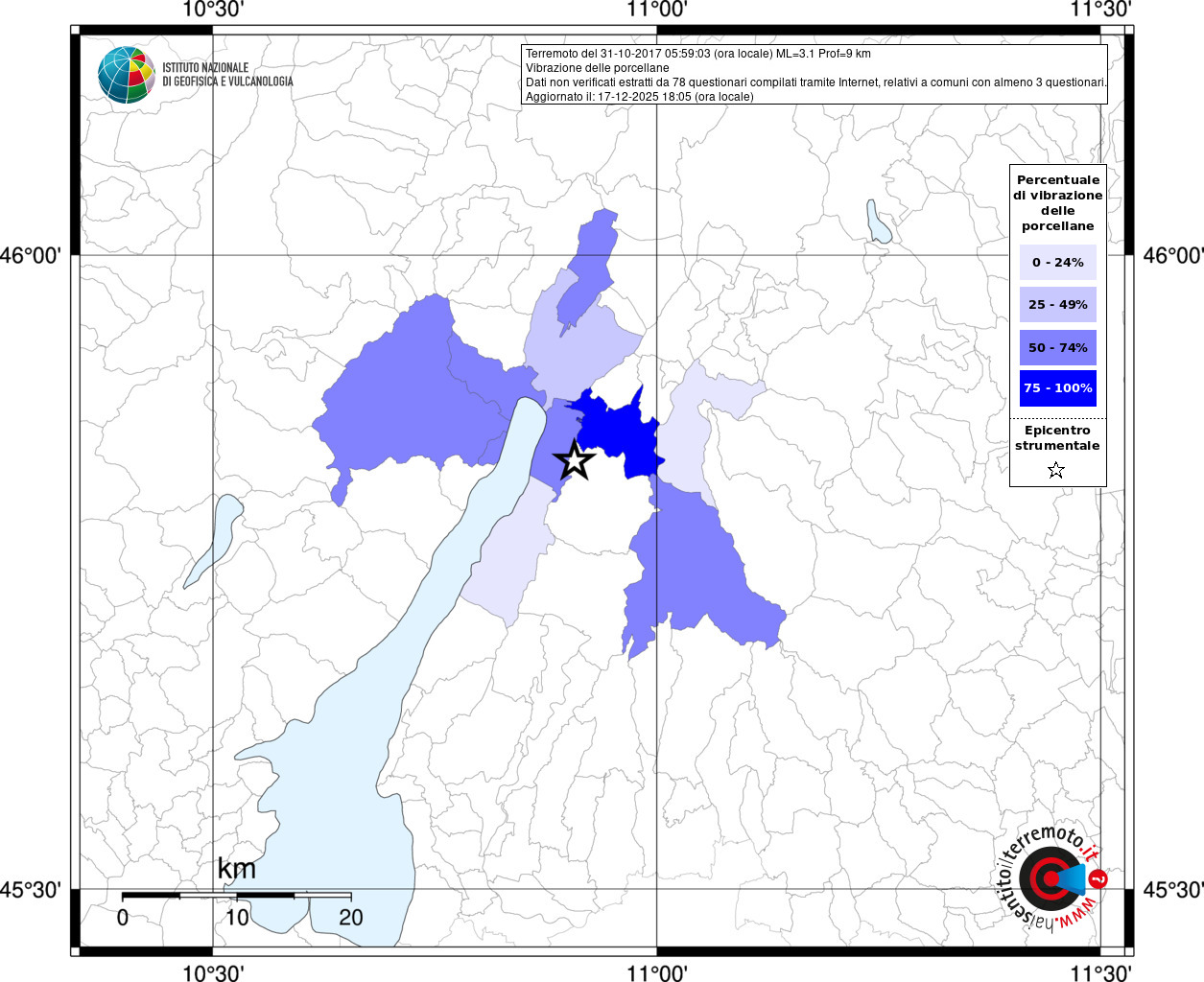Click the right 45°30' latitude label

click(x=1173, y=890)
